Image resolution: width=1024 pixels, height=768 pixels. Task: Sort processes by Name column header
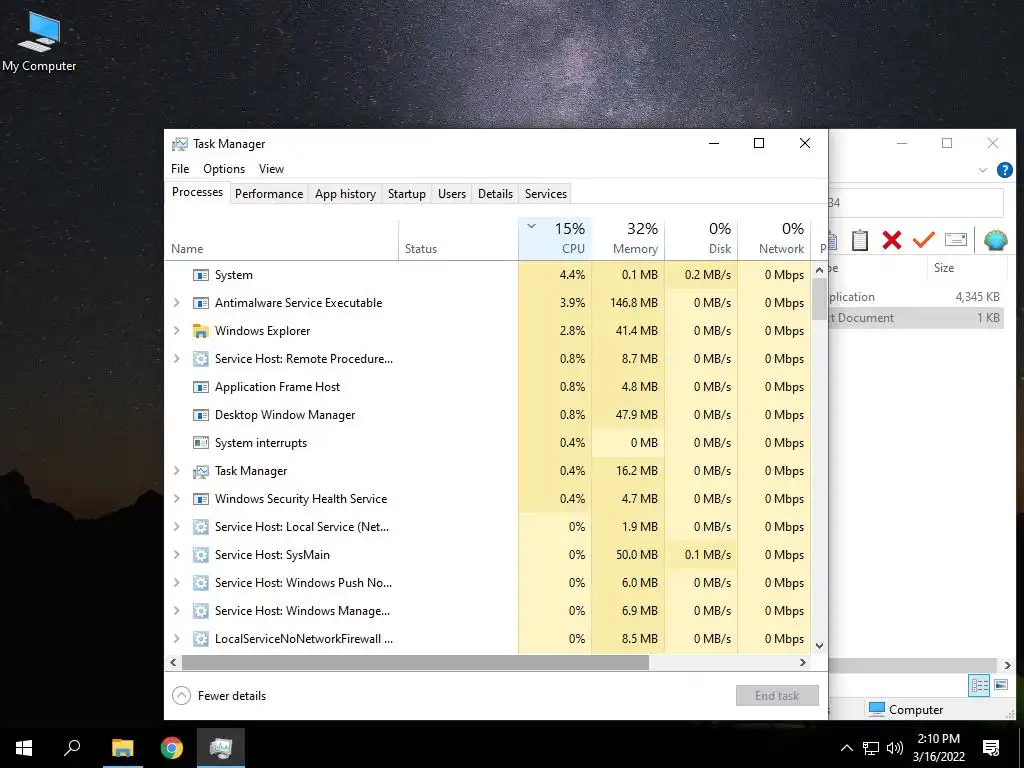281,238
